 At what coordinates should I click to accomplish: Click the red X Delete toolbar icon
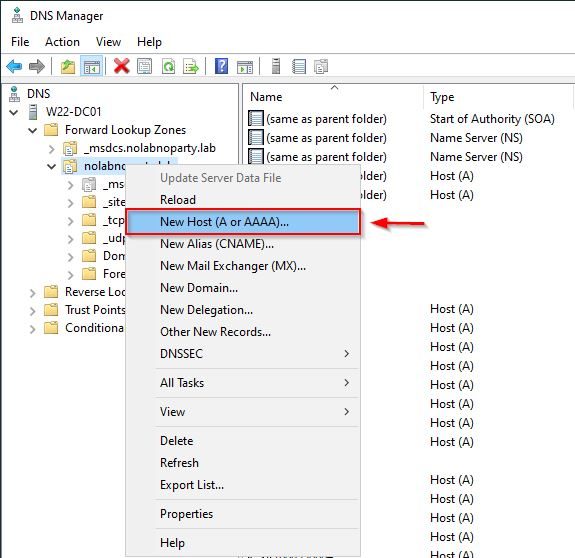tap(121, 66)
